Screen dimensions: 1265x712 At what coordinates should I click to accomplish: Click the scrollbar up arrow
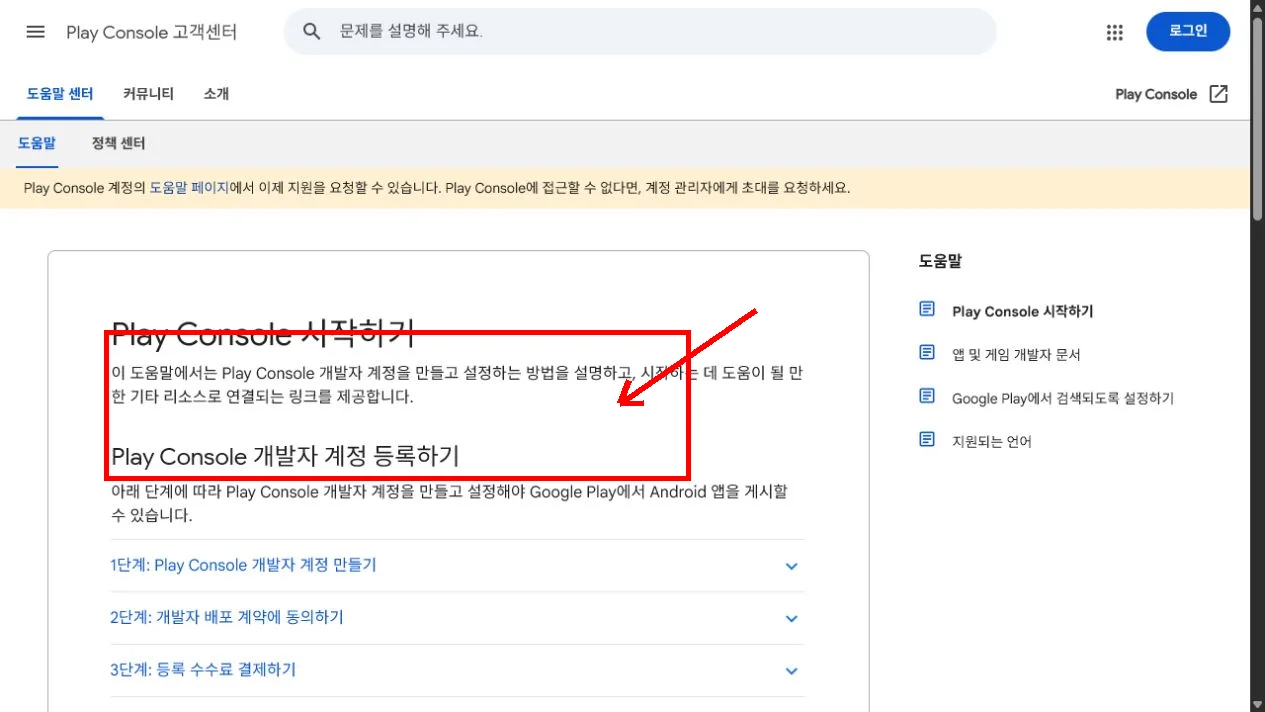coord(1257,7)
